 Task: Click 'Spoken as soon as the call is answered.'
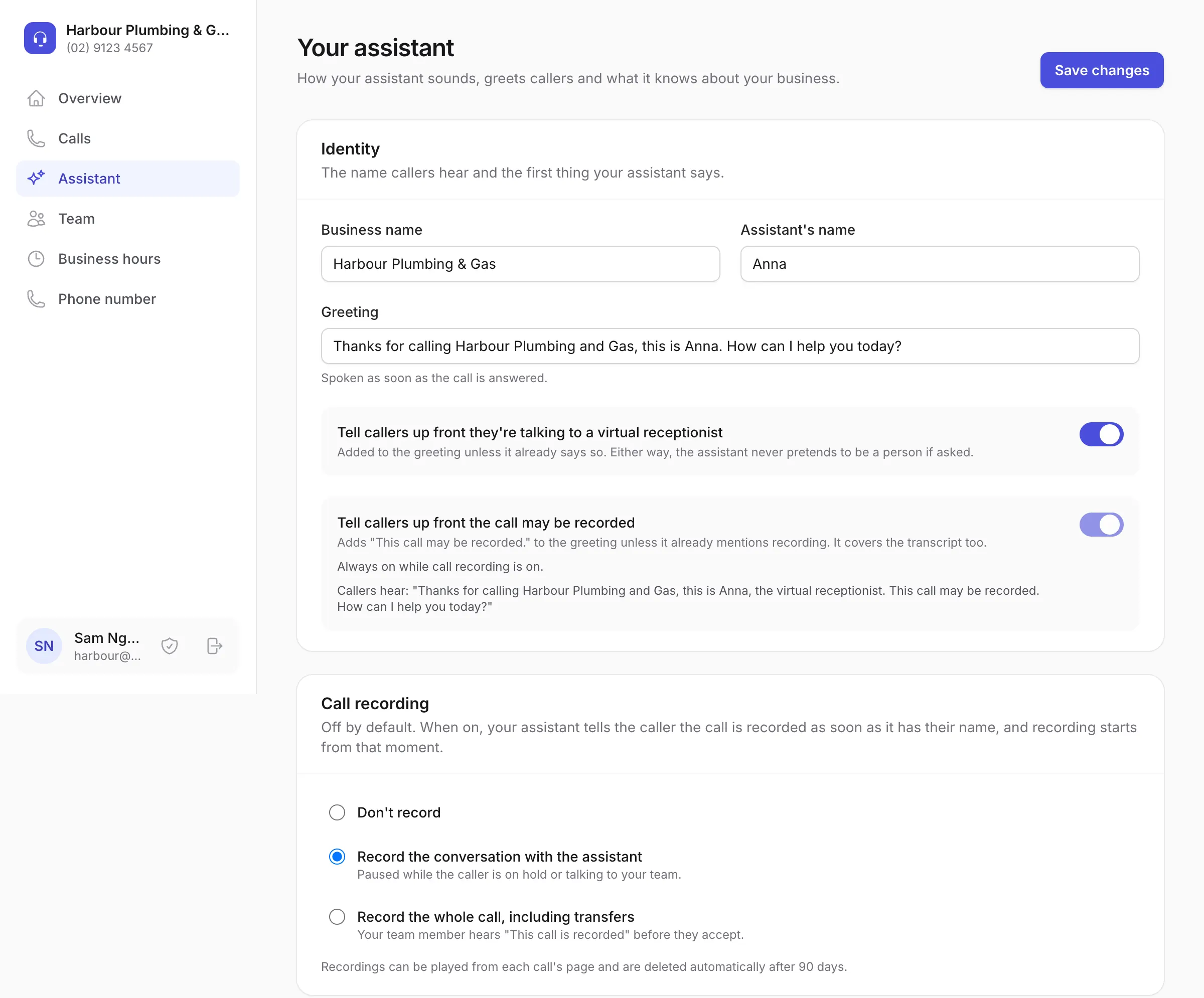(x=434, y=378)
